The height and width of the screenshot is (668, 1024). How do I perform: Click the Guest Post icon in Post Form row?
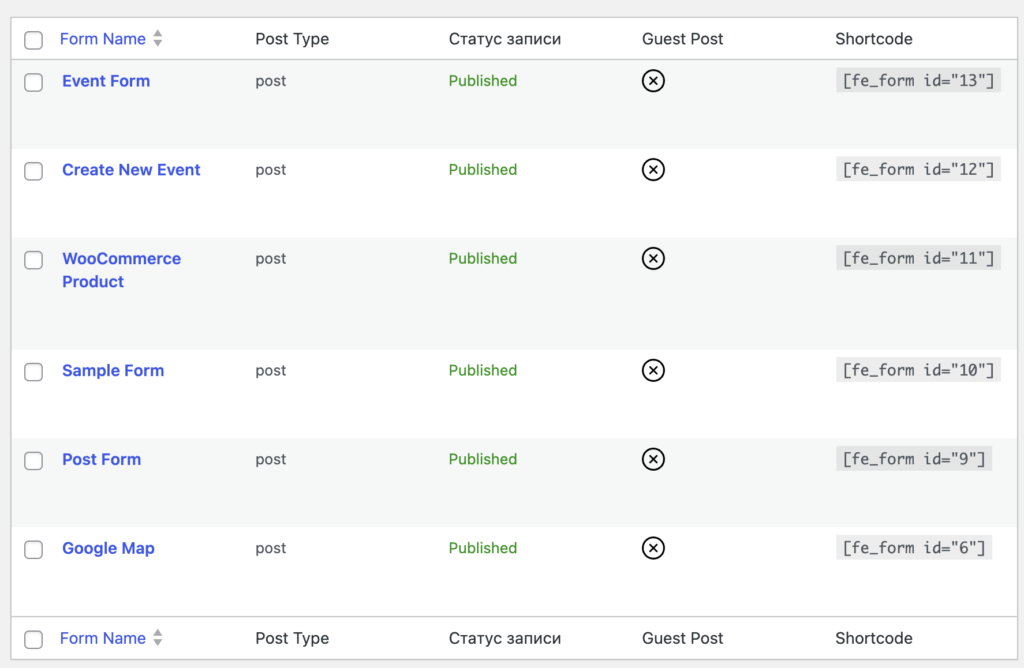point(653,460)
